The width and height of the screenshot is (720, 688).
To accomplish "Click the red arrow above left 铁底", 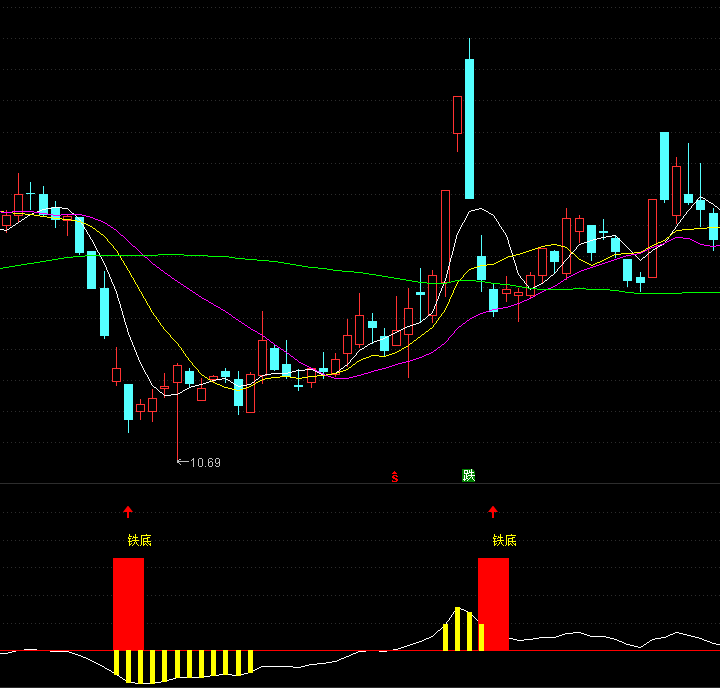I will tap(128, 512).
